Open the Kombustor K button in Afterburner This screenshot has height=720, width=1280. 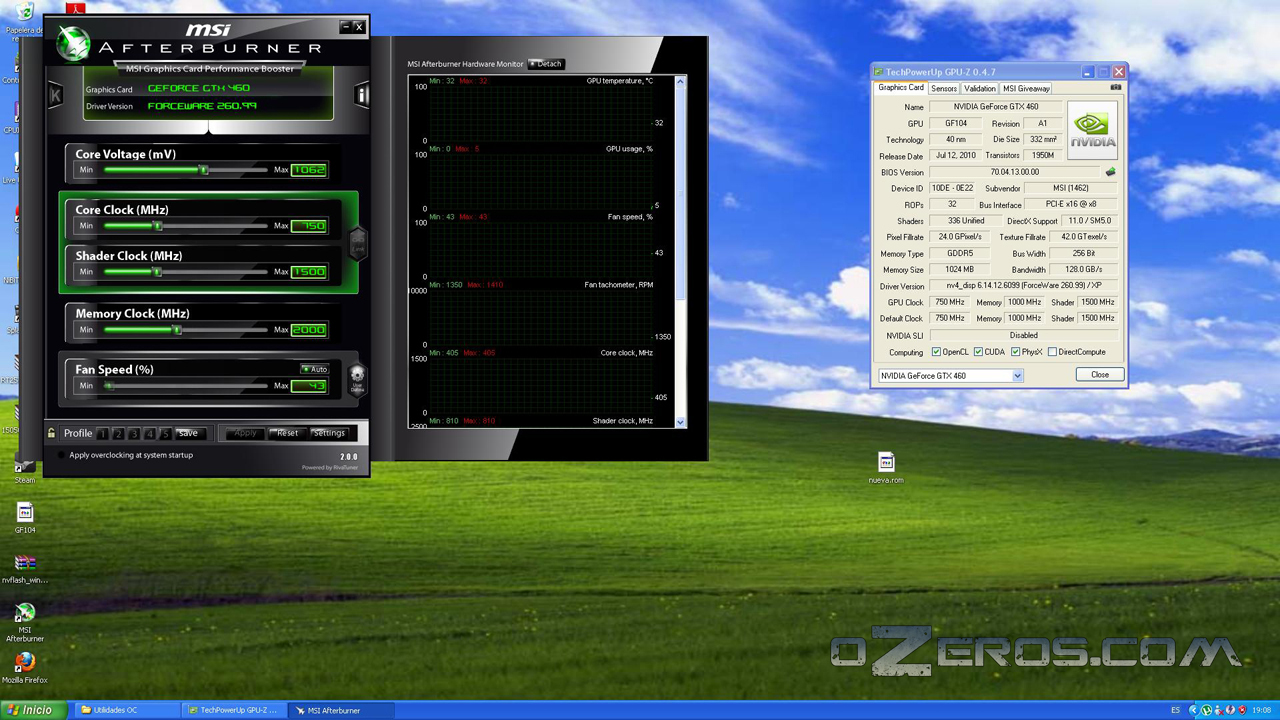pos(56,95)
